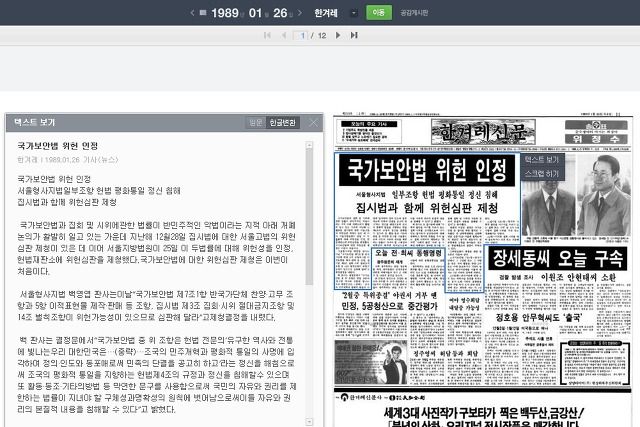The height and width of the screenshot is (427, 640).
Task: Click the text panel scrollbar up arrow
Action: (x=309, y=145)
